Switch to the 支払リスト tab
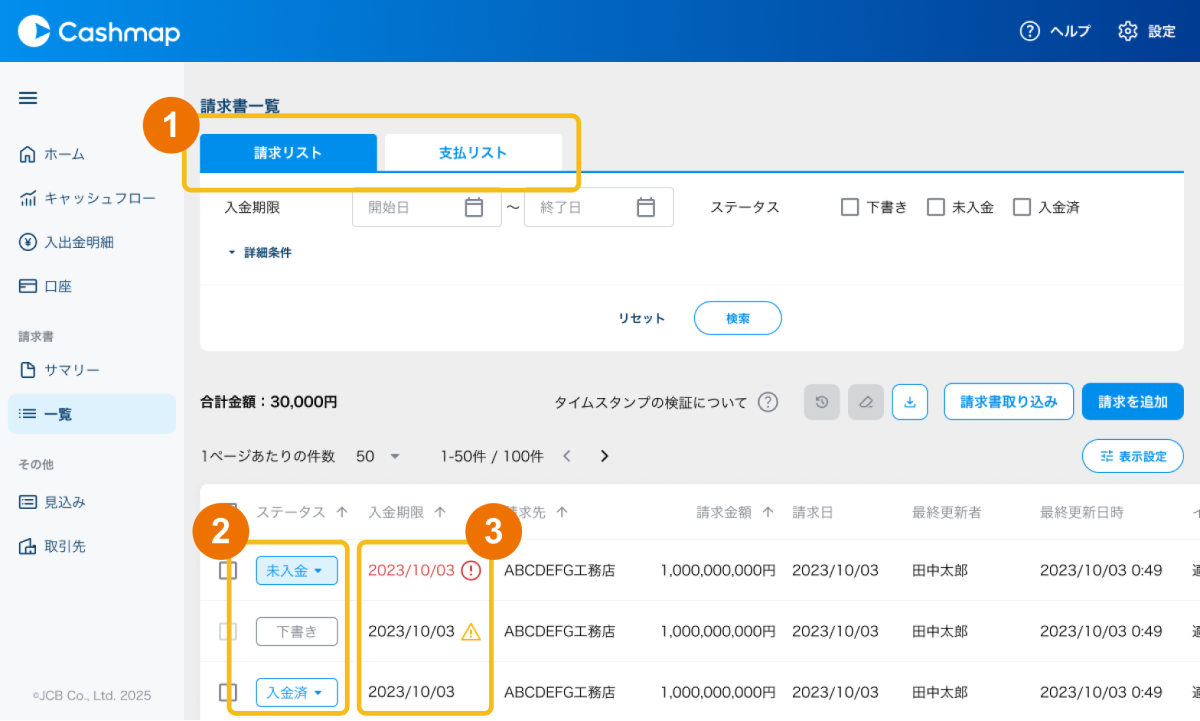 [473, 153]
